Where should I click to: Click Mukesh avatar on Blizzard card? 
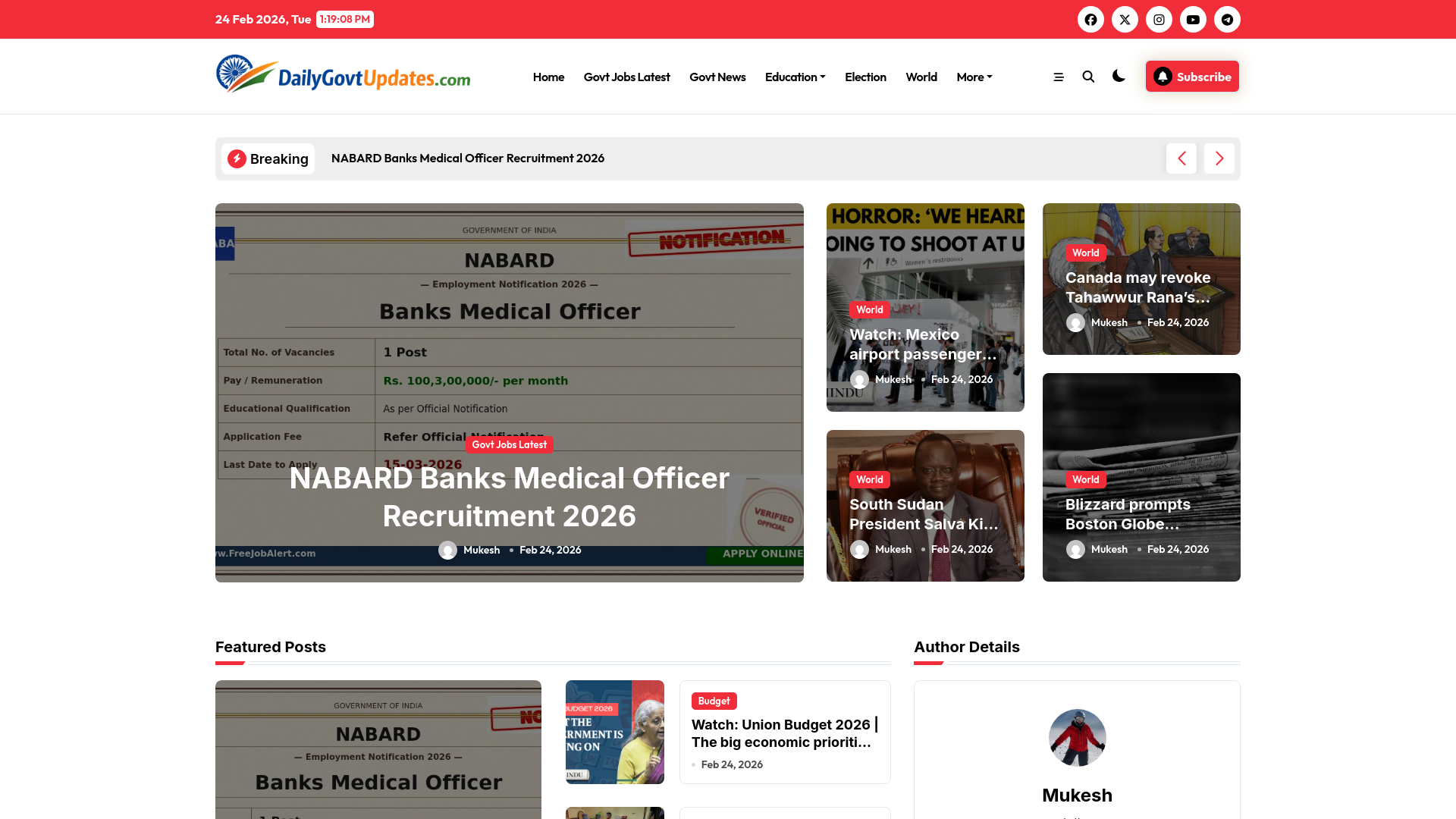tap(1075, 550)
